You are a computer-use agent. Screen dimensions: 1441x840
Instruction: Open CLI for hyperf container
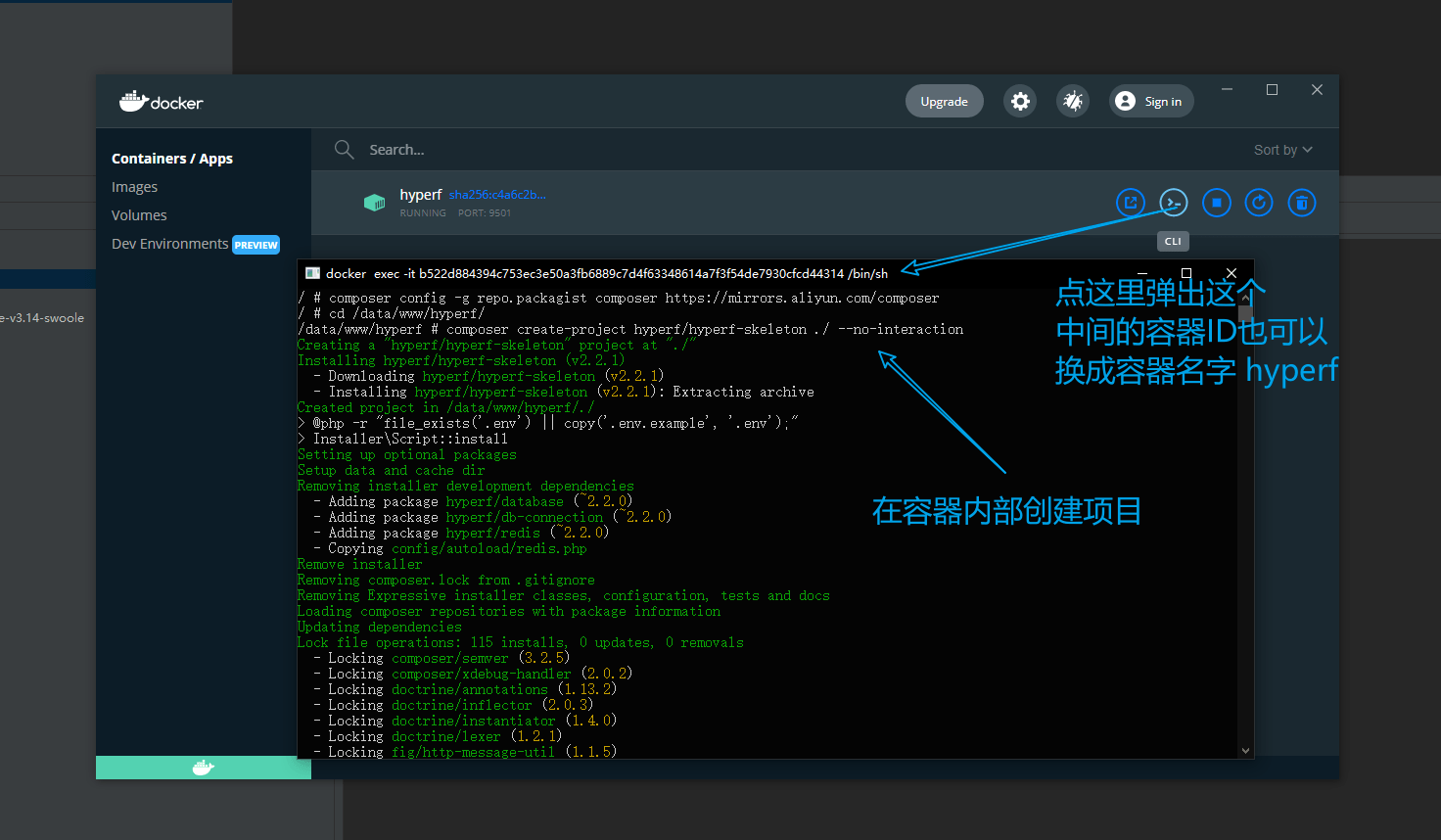pyautogui.click(x=1174, y=203)
